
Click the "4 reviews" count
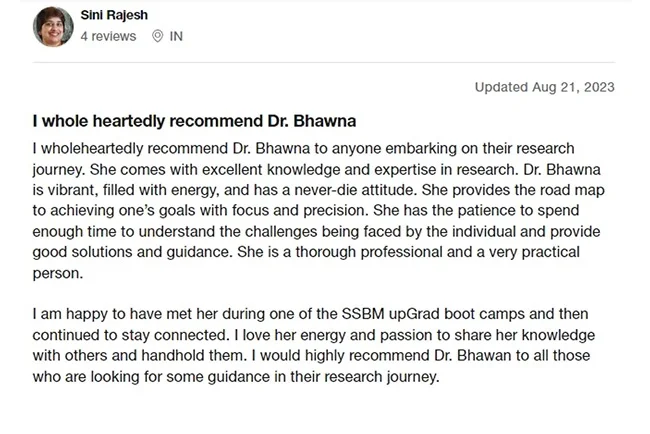click(x=108, y=36)
